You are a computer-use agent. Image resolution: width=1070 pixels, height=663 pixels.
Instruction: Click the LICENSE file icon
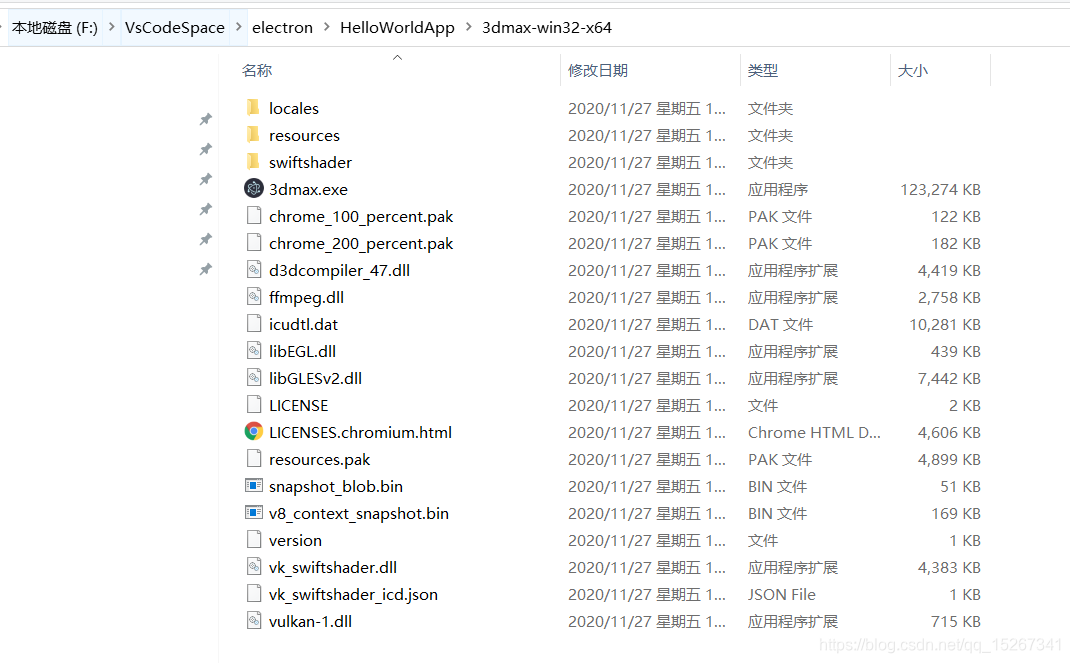(x=254, y=405)
